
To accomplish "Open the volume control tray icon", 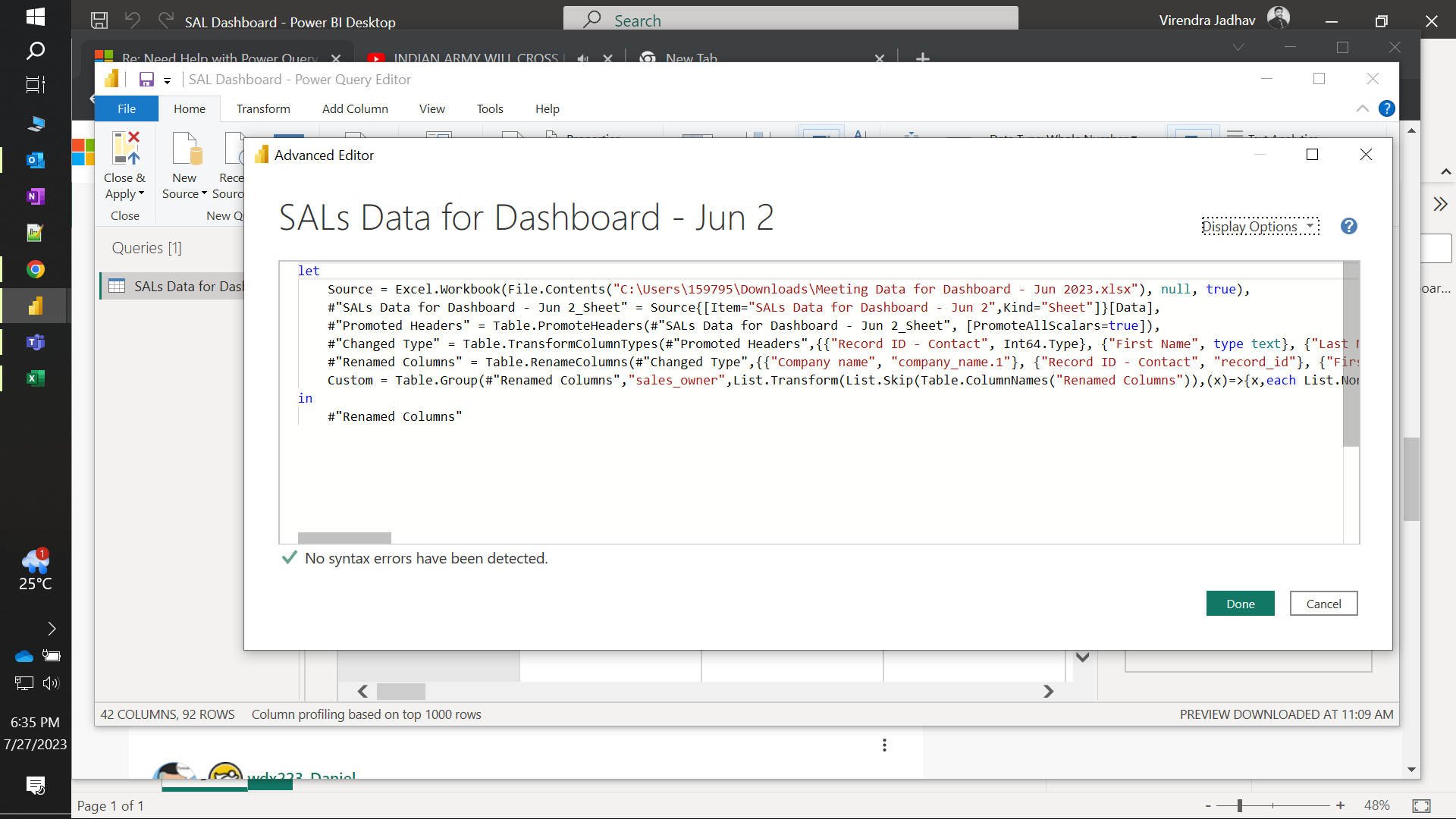I will (x=51, y=683).
